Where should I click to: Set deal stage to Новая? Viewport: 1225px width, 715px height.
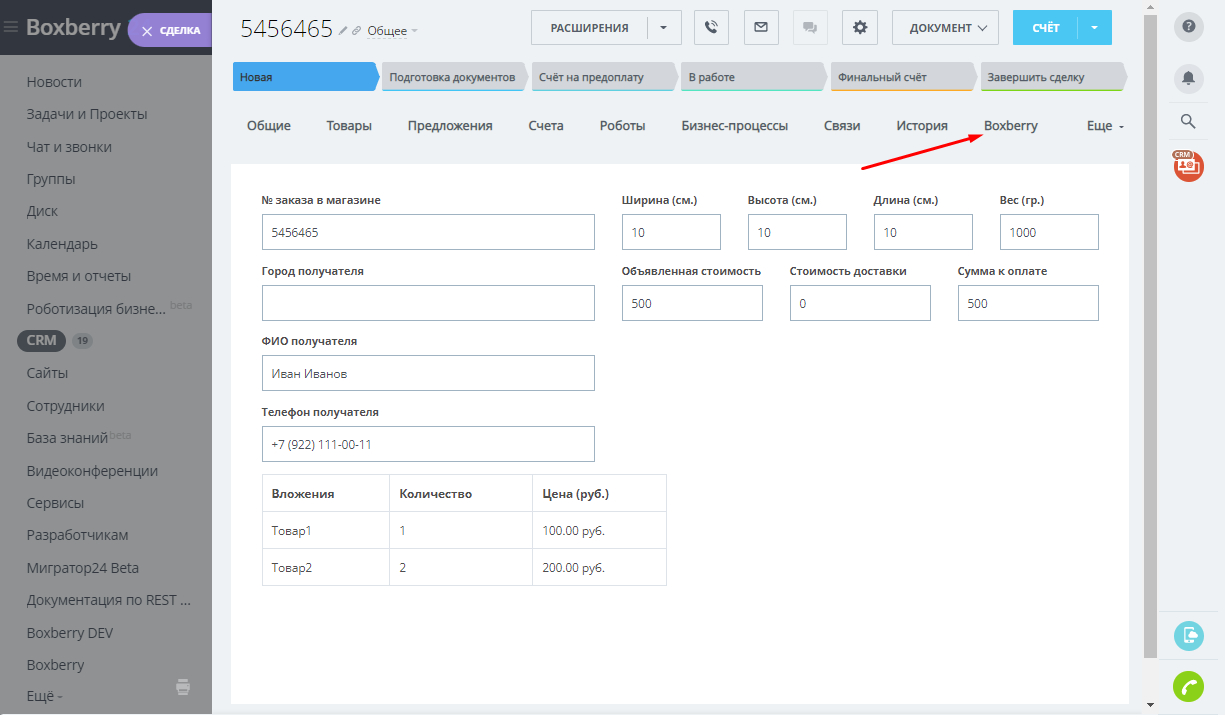(x=306, y=77)
